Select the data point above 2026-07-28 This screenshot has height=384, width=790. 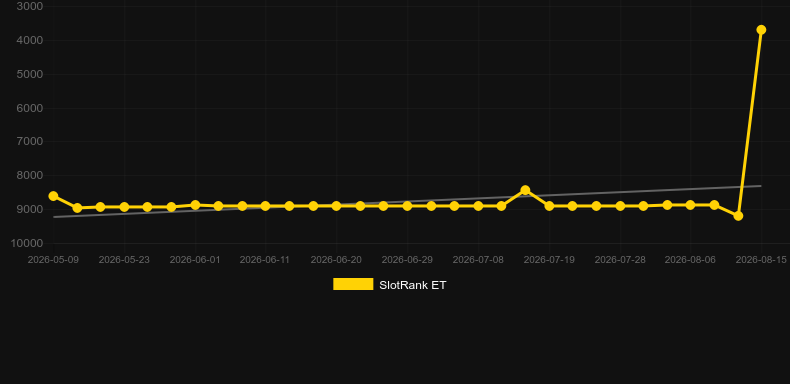coord(620,206)
